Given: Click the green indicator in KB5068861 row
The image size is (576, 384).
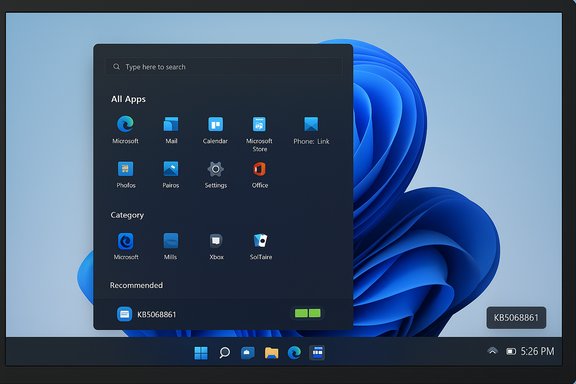Looking at the screenshot, I should [308, 313].
